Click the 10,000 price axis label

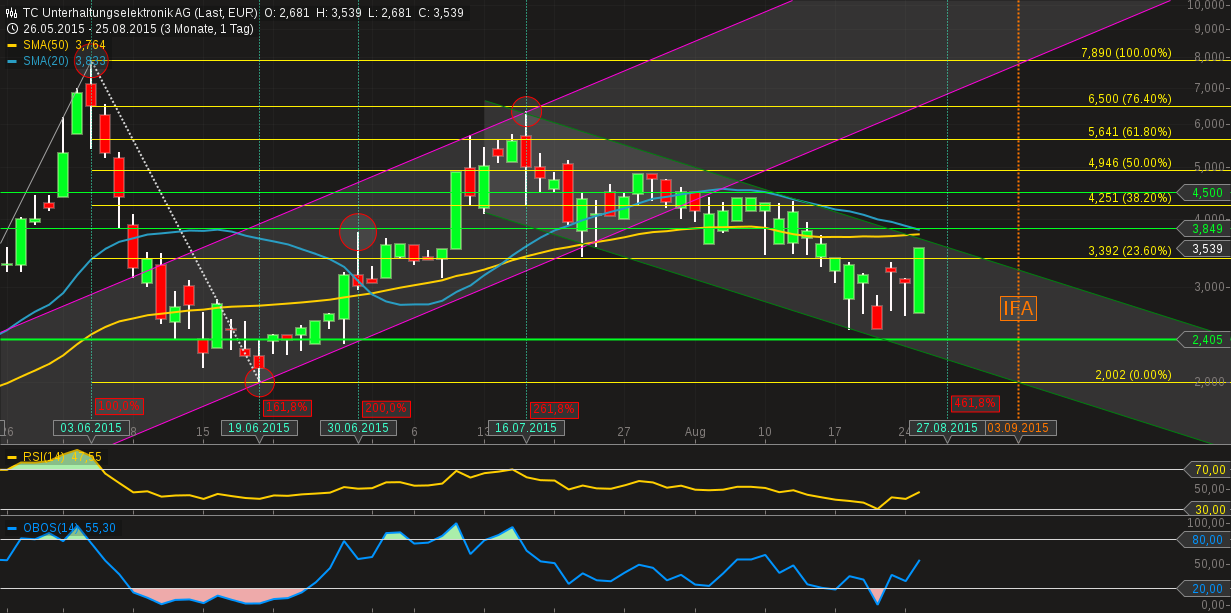pyautogui.click(x=1207, y=5)
